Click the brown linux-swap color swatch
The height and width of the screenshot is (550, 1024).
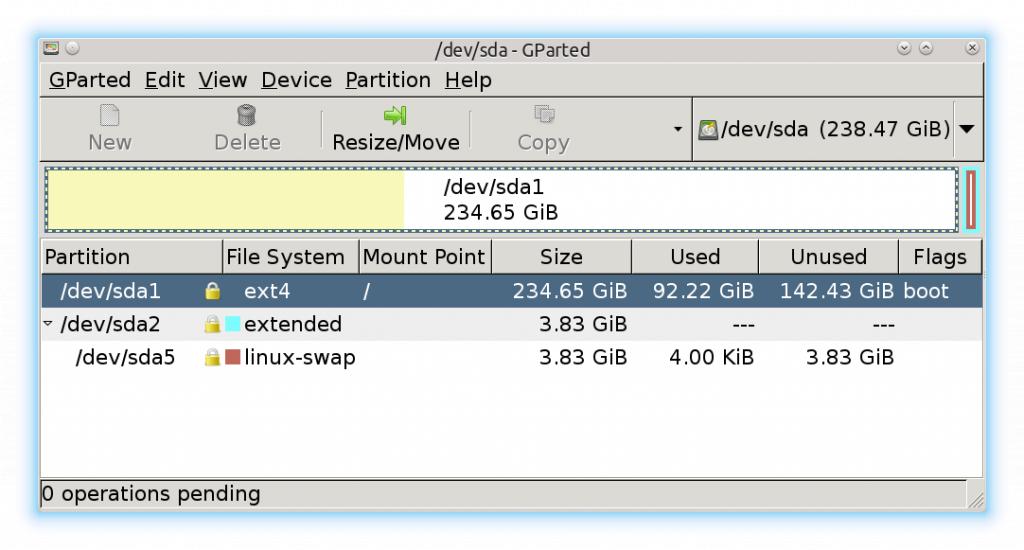click(232, 357)
